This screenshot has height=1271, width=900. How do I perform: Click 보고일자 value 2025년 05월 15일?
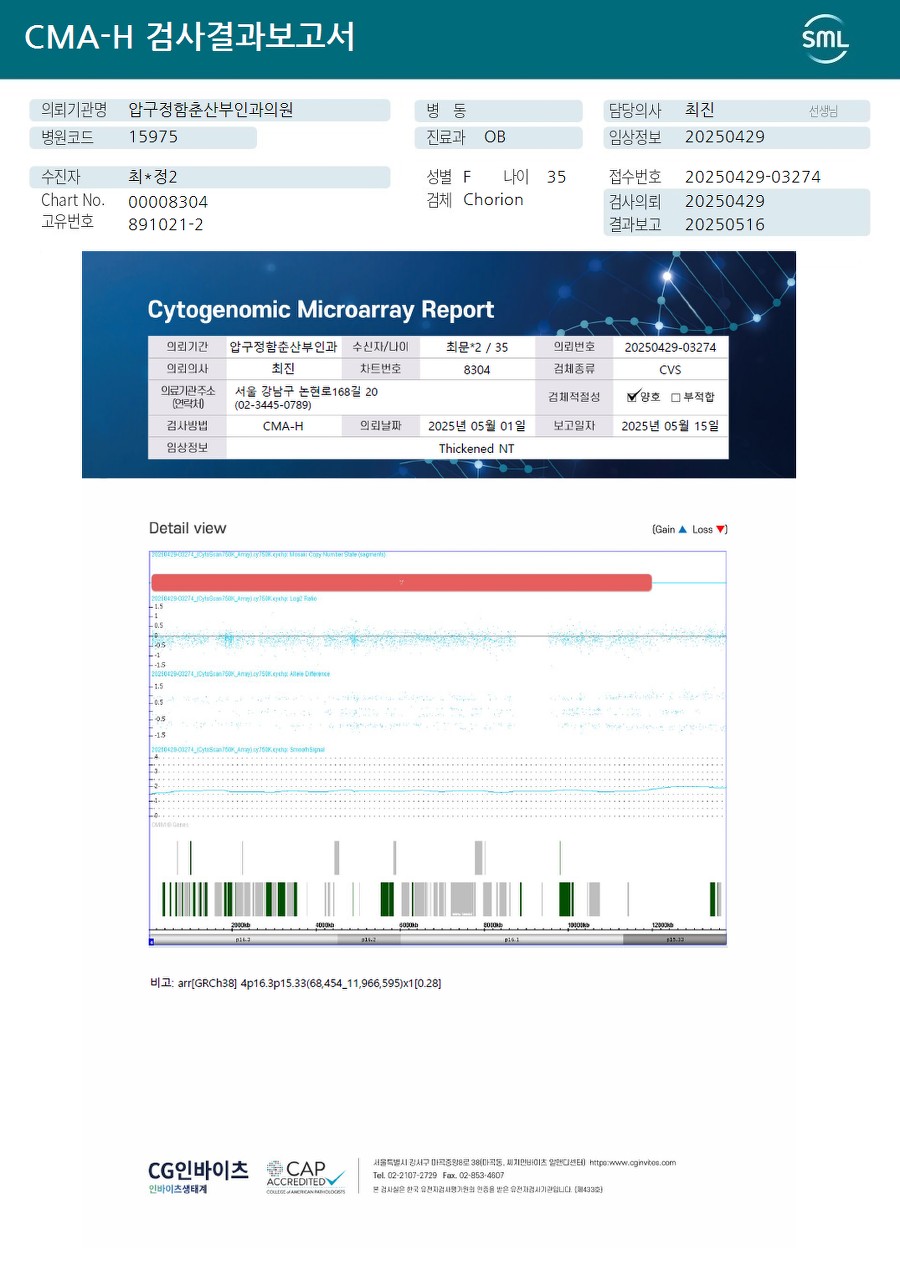pyautogui.click(x=670, y=426)
